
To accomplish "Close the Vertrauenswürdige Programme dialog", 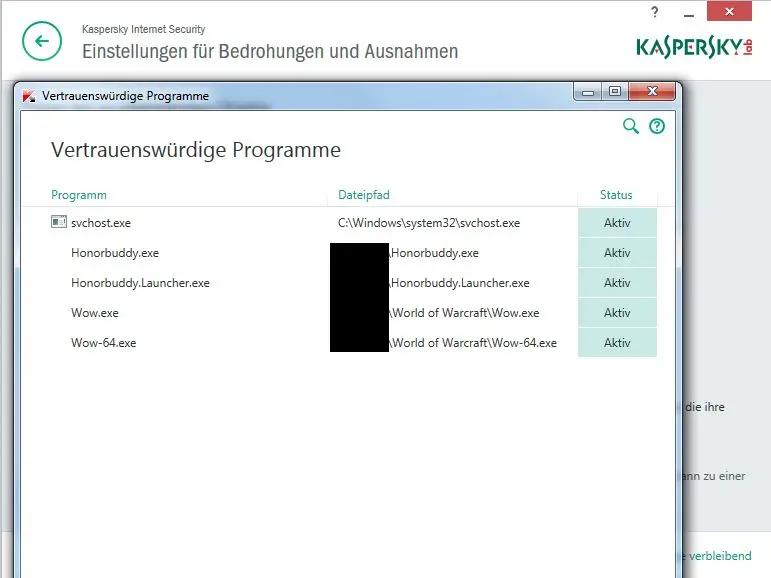I will pos(652,91).
